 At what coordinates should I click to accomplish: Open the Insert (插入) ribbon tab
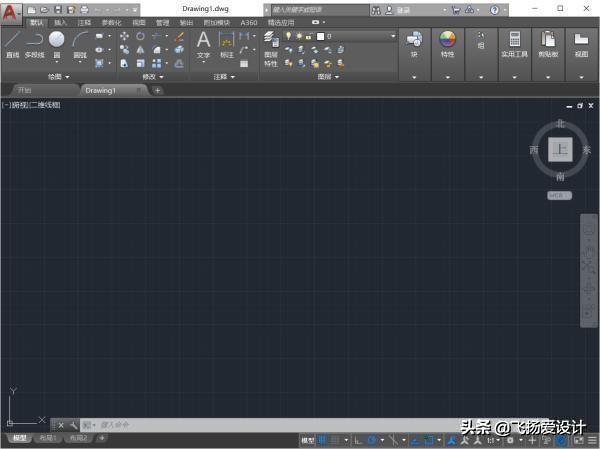[x=60, y=23]
